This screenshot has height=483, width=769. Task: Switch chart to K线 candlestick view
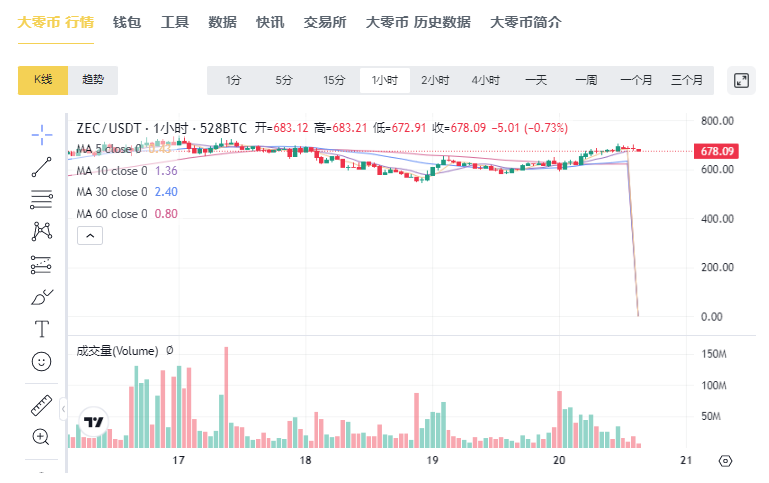(x=42, y=80)
